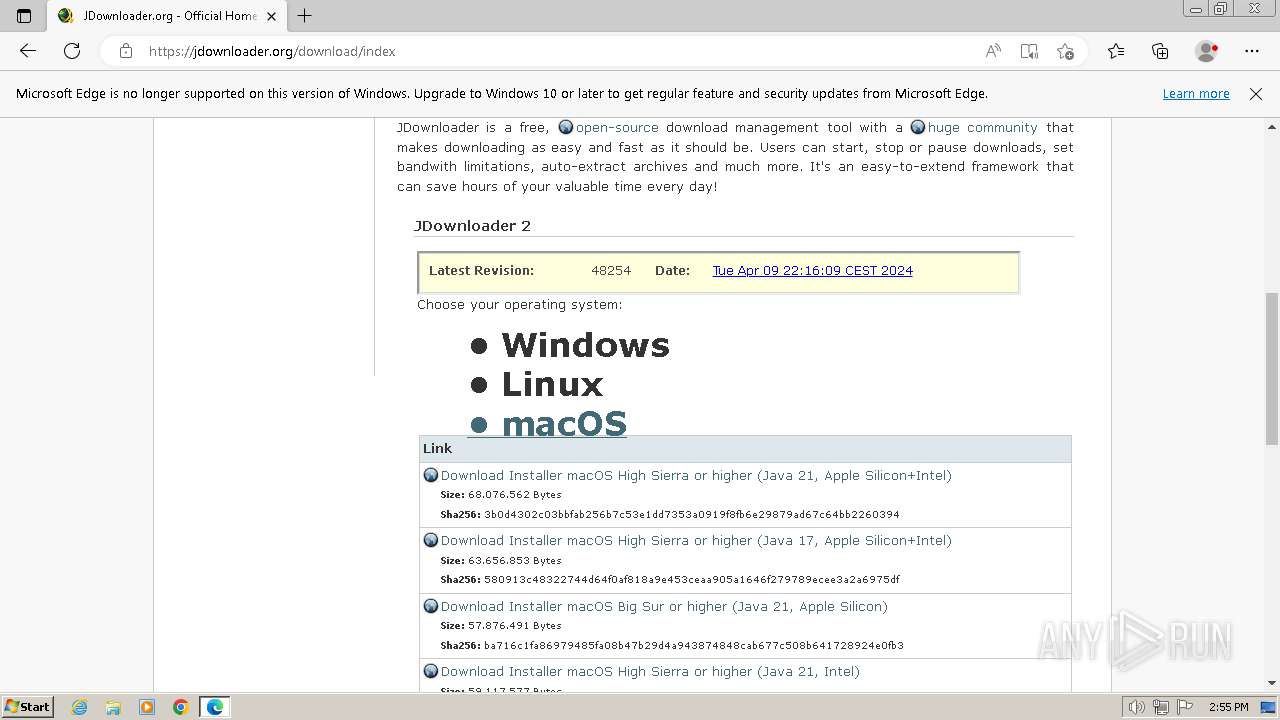
Task: Open Settings and more ellipsis menu
Action: click(1252, 51)
